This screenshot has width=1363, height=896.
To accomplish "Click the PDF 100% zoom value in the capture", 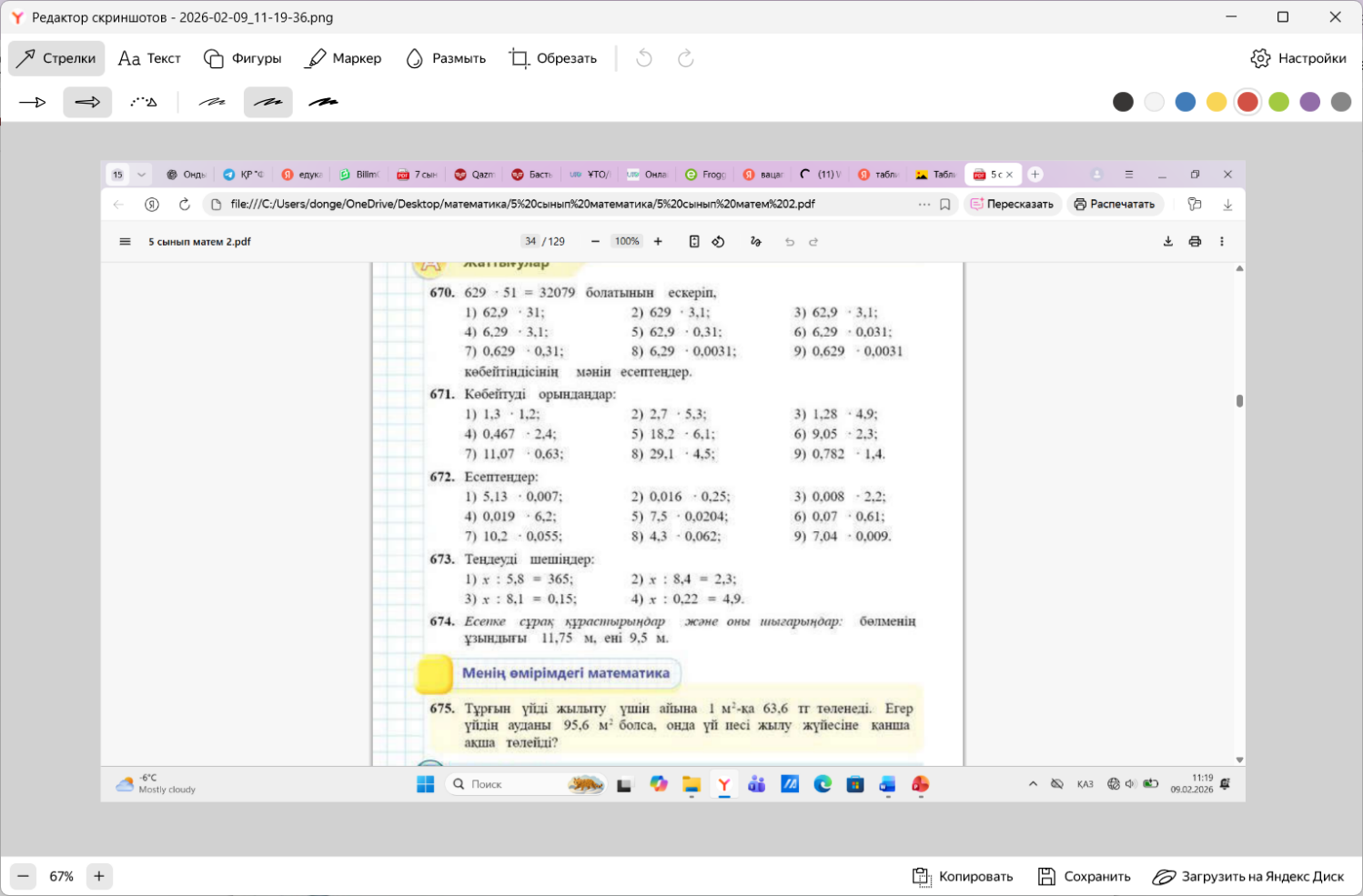I will click(627, 242).
